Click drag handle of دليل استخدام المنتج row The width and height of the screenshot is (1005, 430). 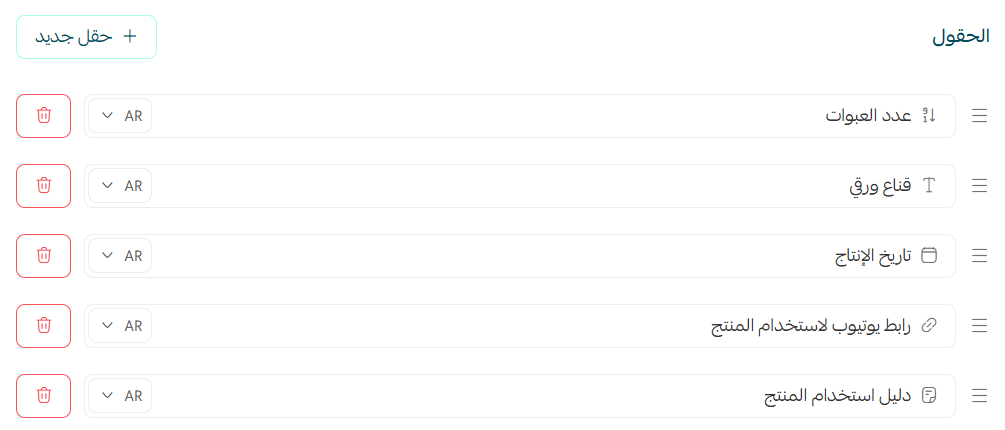pos(980,396)
